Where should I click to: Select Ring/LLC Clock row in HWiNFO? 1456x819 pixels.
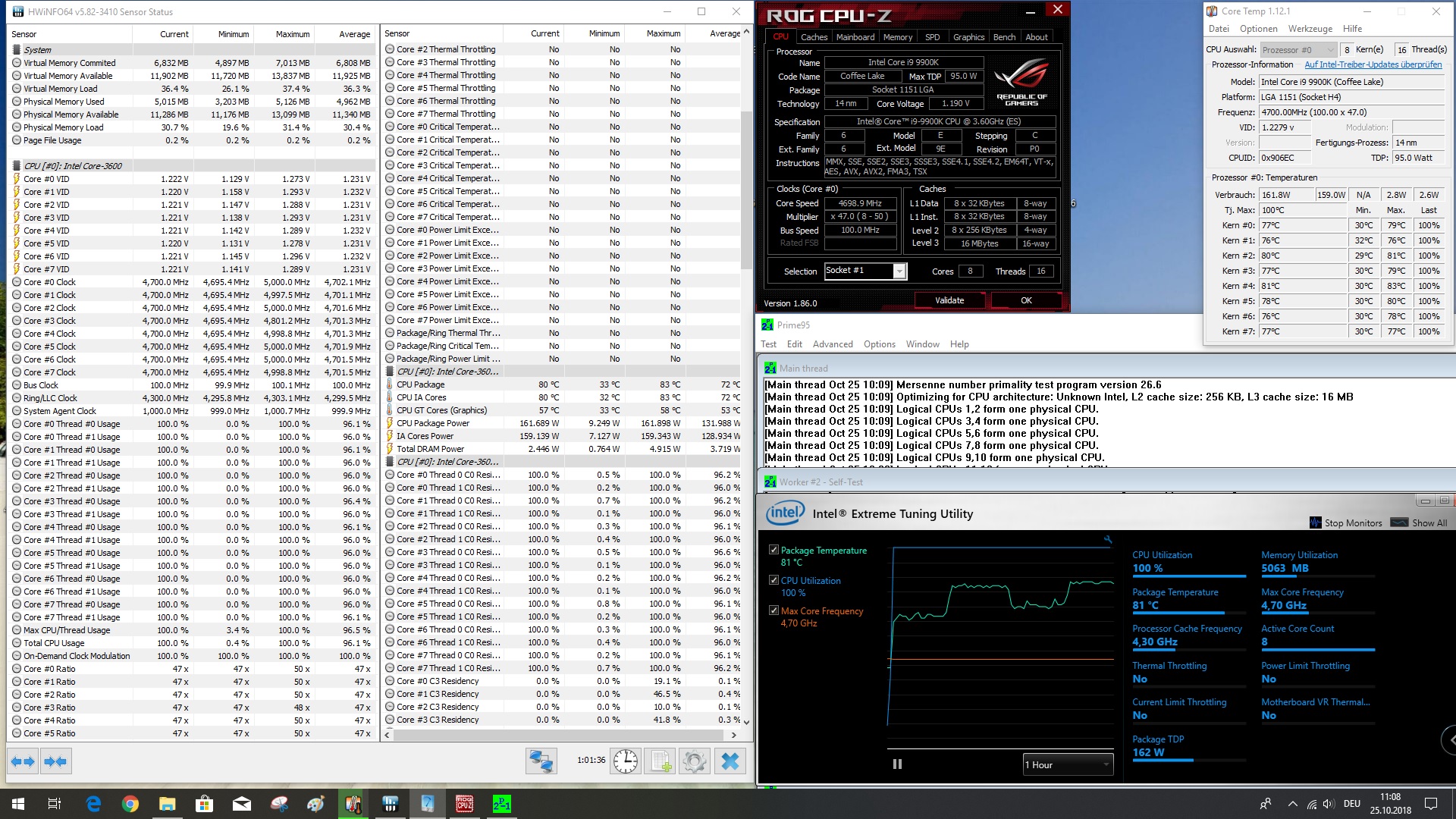pos(192,398)
